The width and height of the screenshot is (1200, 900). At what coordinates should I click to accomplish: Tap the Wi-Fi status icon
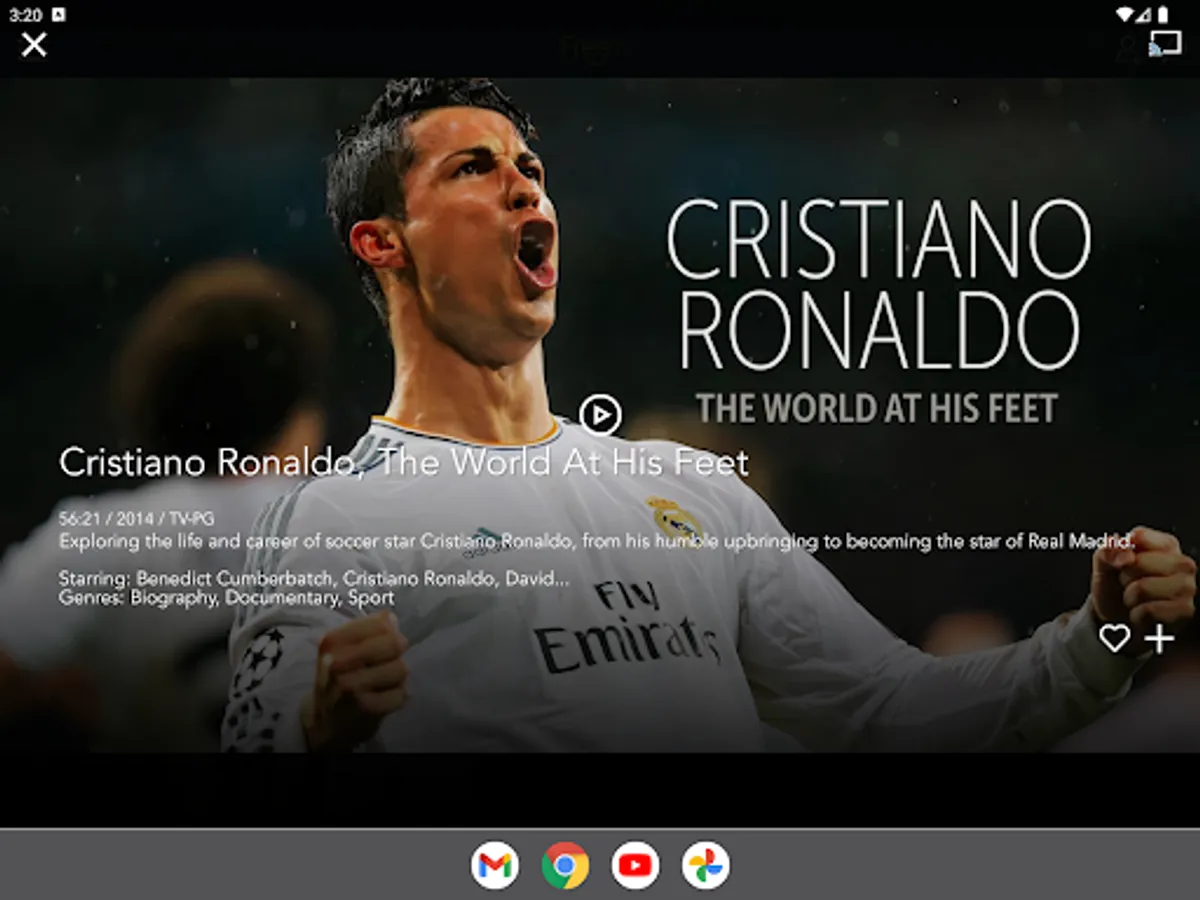(1125, 14)
